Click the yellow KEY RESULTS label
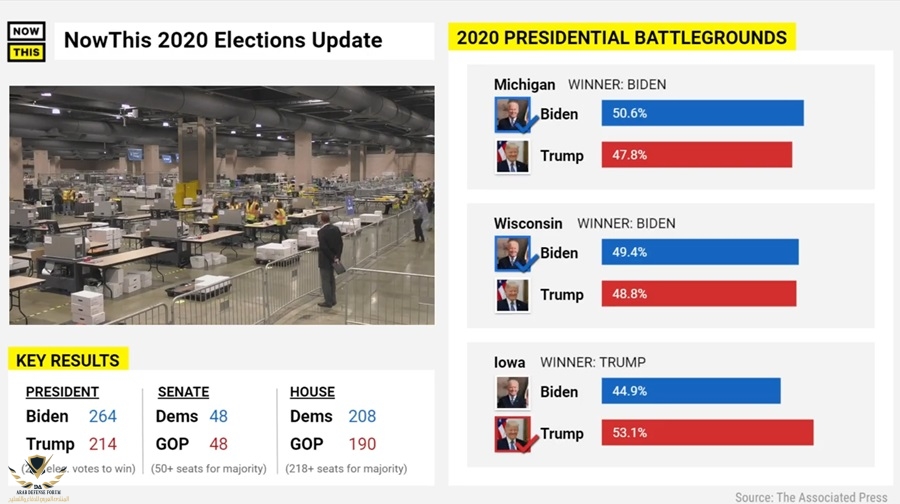The image size is (900, 504). click(68, 360)
